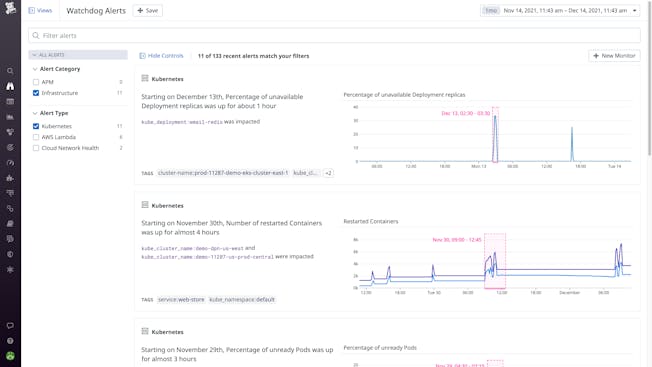Open the search magnifier in the sidebar
Screen dimensions: 652x367
pyautogui.click(x=10, y=71)
